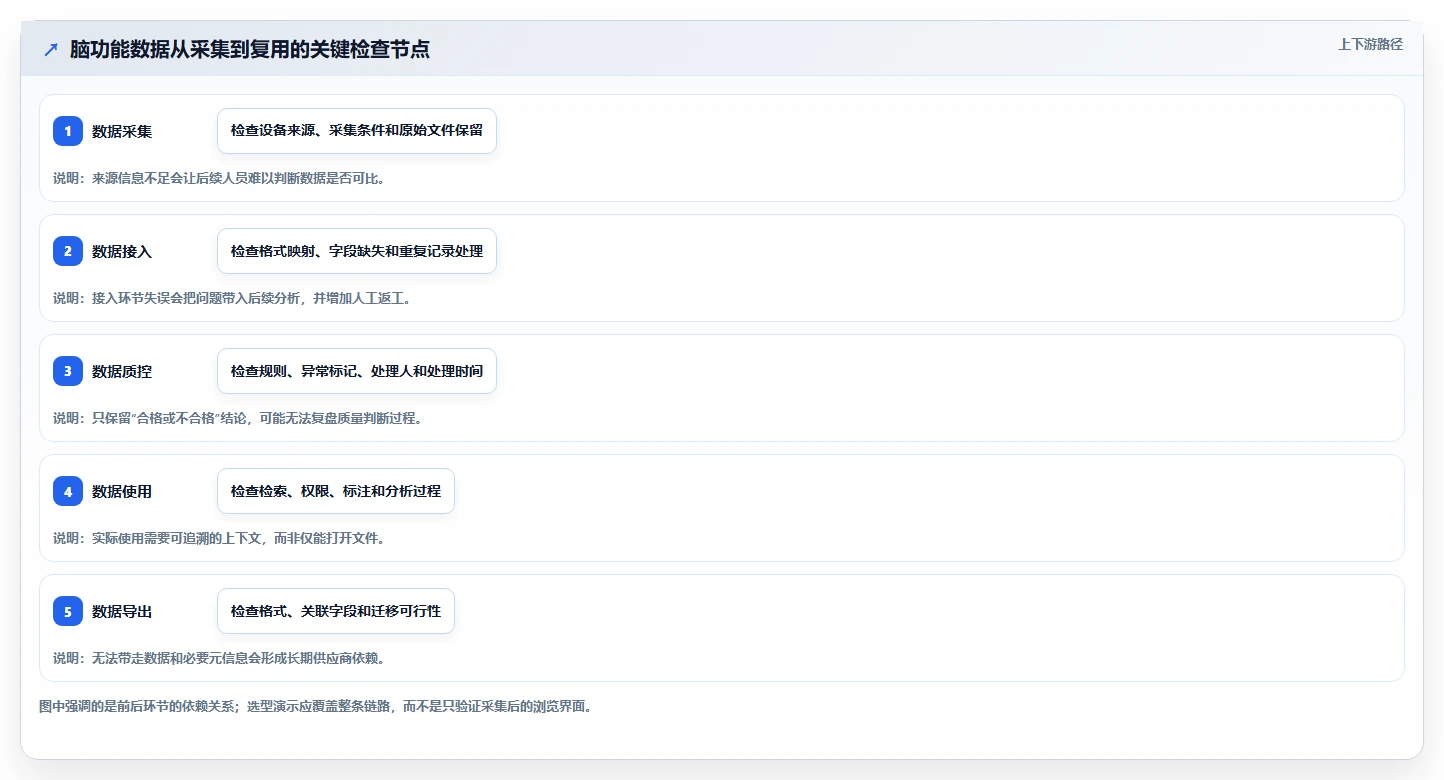
Task: Click the 数据接入 step label
Action: [122, 251]
